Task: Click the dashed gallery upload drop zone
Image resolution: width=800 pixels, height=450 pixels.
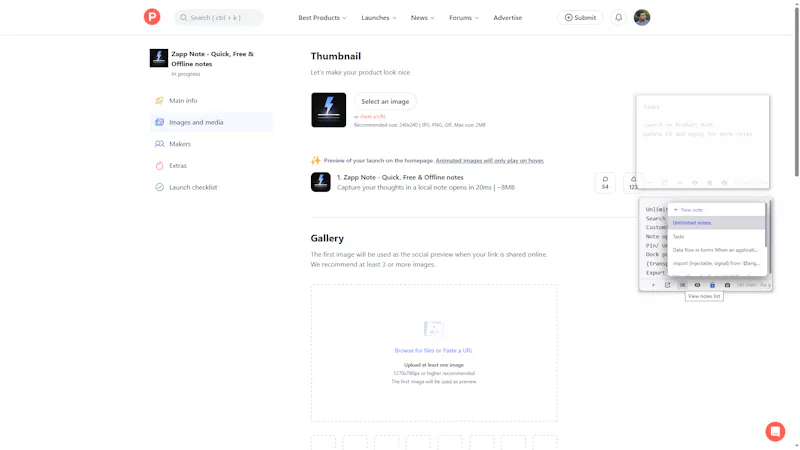Action: (434, 353)
